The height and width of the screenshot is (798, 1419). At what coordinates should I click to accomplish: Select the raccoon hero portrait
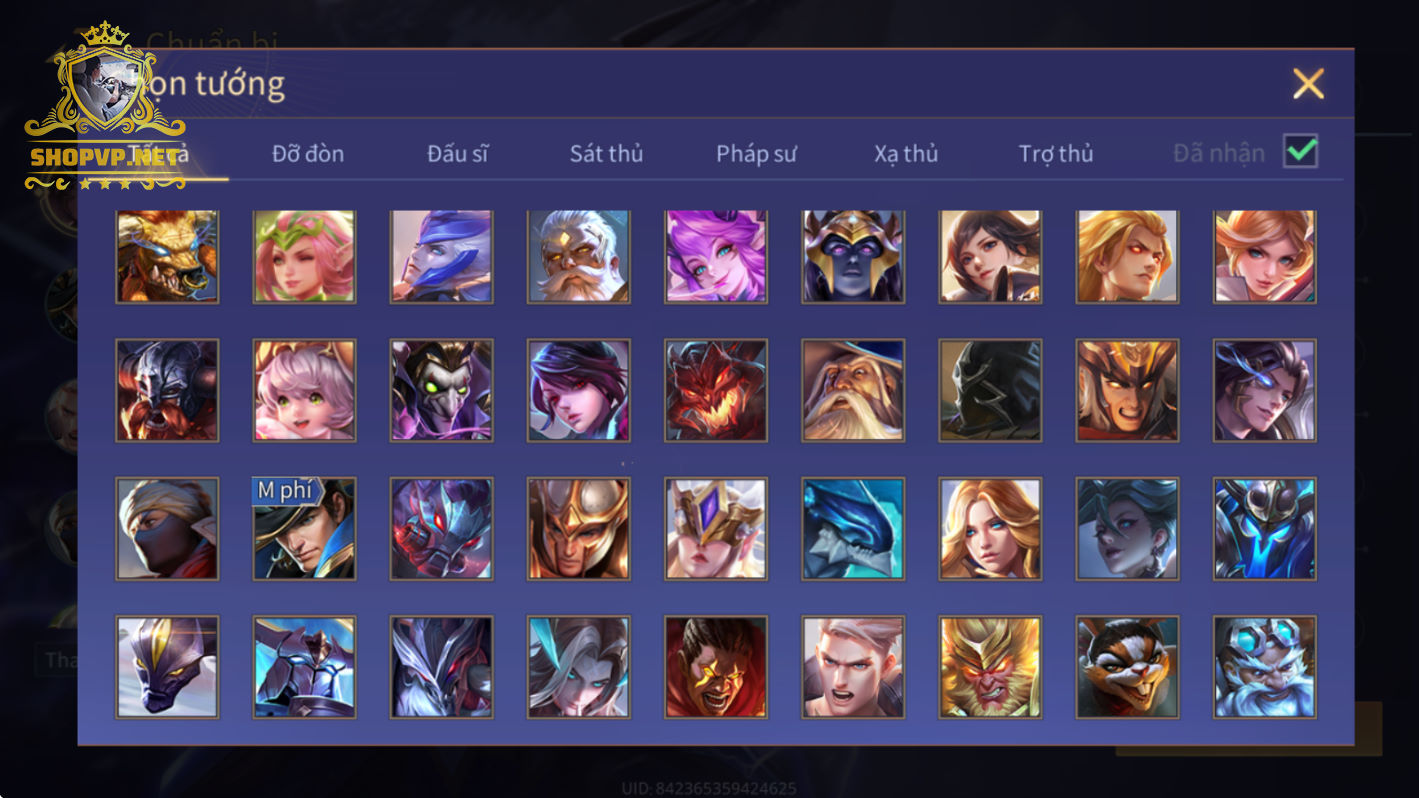[x=1127, y=667]
